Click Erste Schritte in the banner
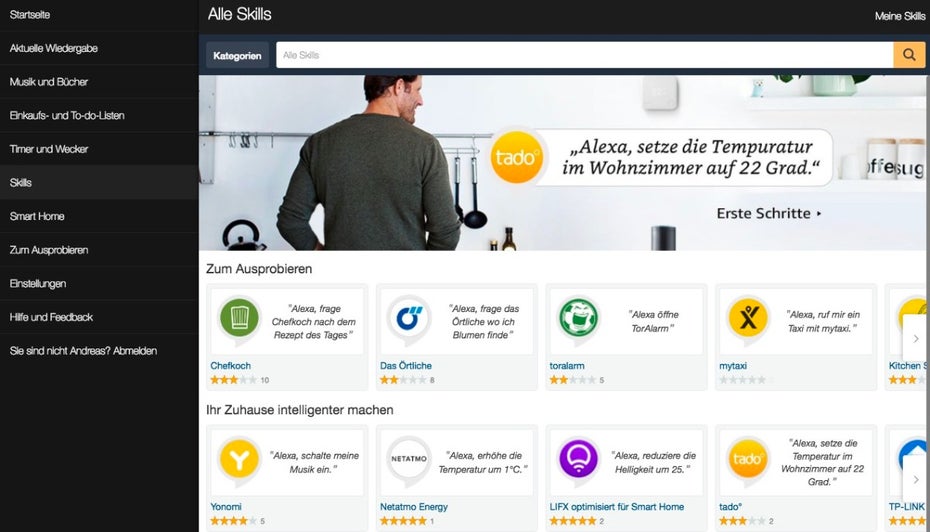 pos(769,214)
